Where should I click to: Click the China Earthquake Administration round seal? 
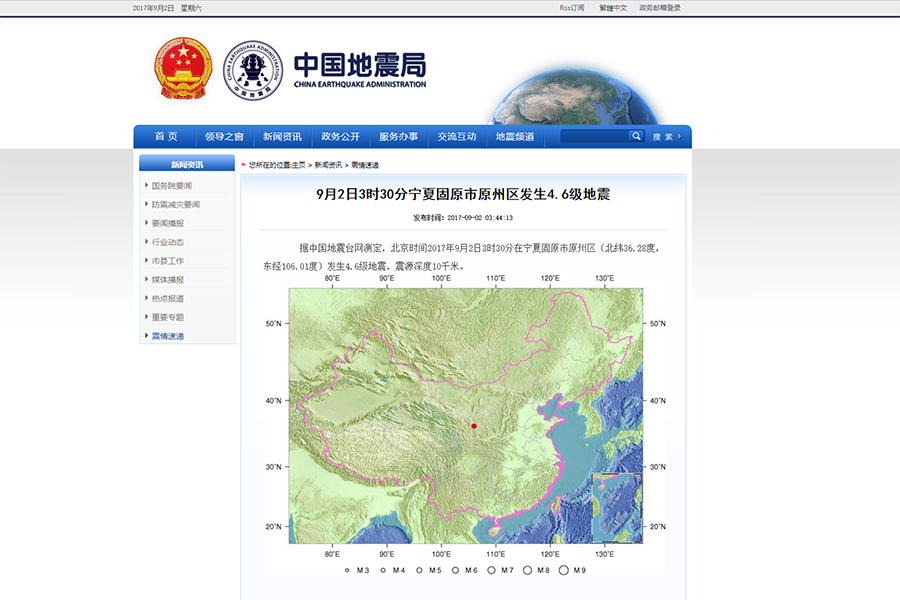pyautogui.click(x=252, y=69)
